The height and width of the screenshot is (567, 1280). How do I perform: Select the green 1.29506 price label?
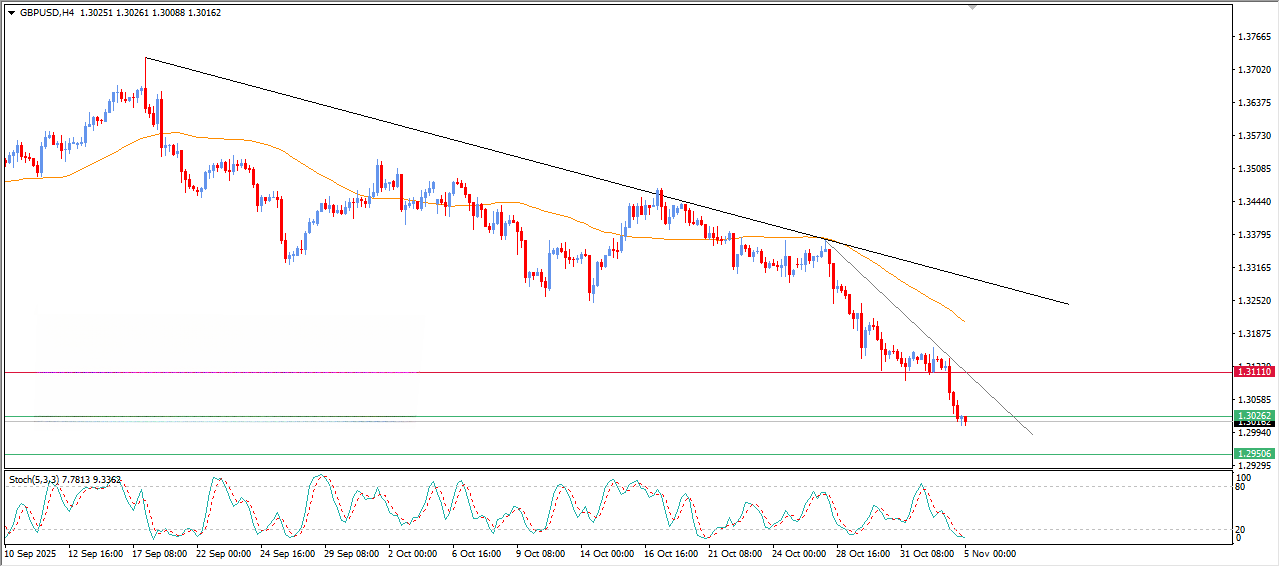[1254, 454]
